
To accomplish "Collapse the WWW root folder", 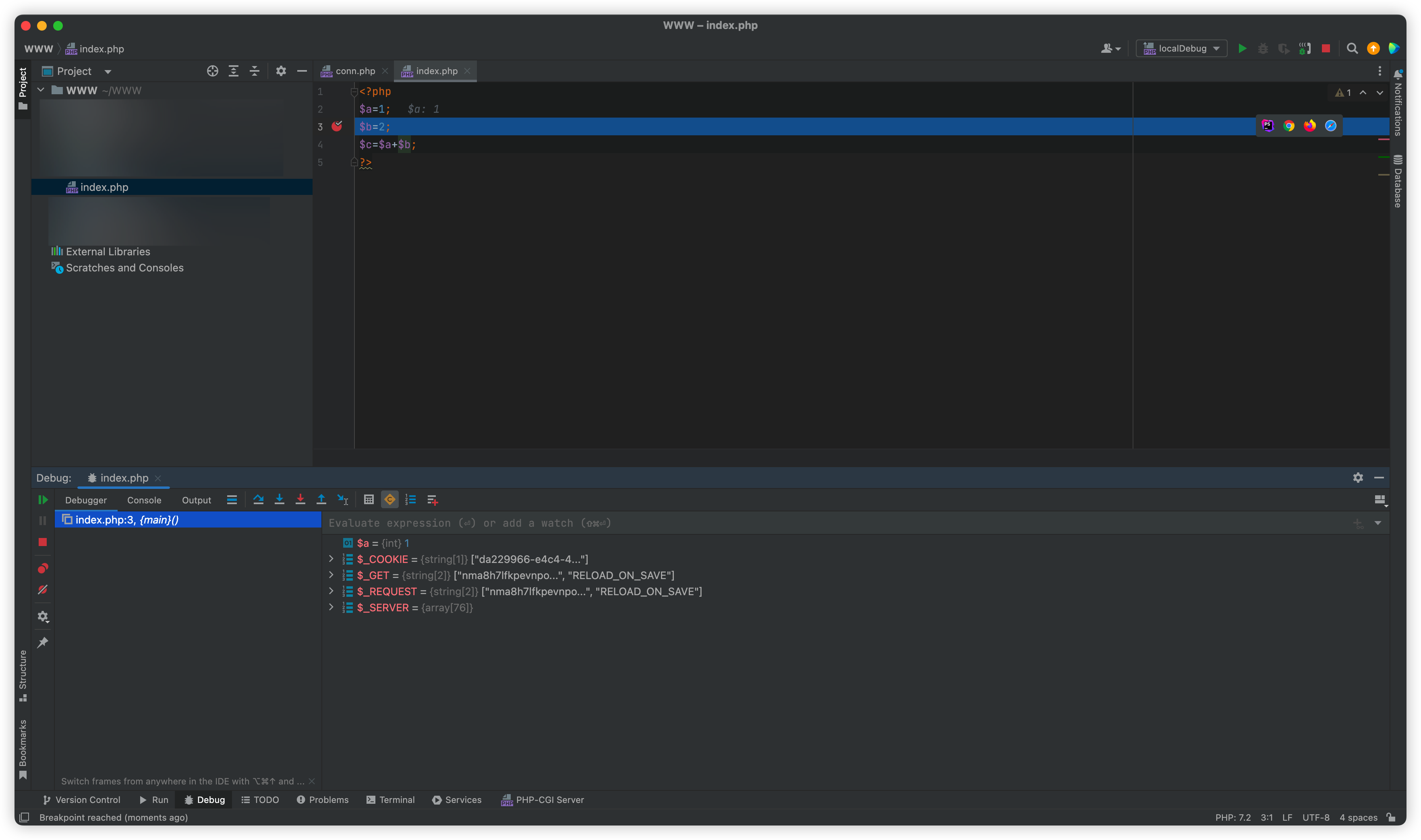I will (41, 90).
